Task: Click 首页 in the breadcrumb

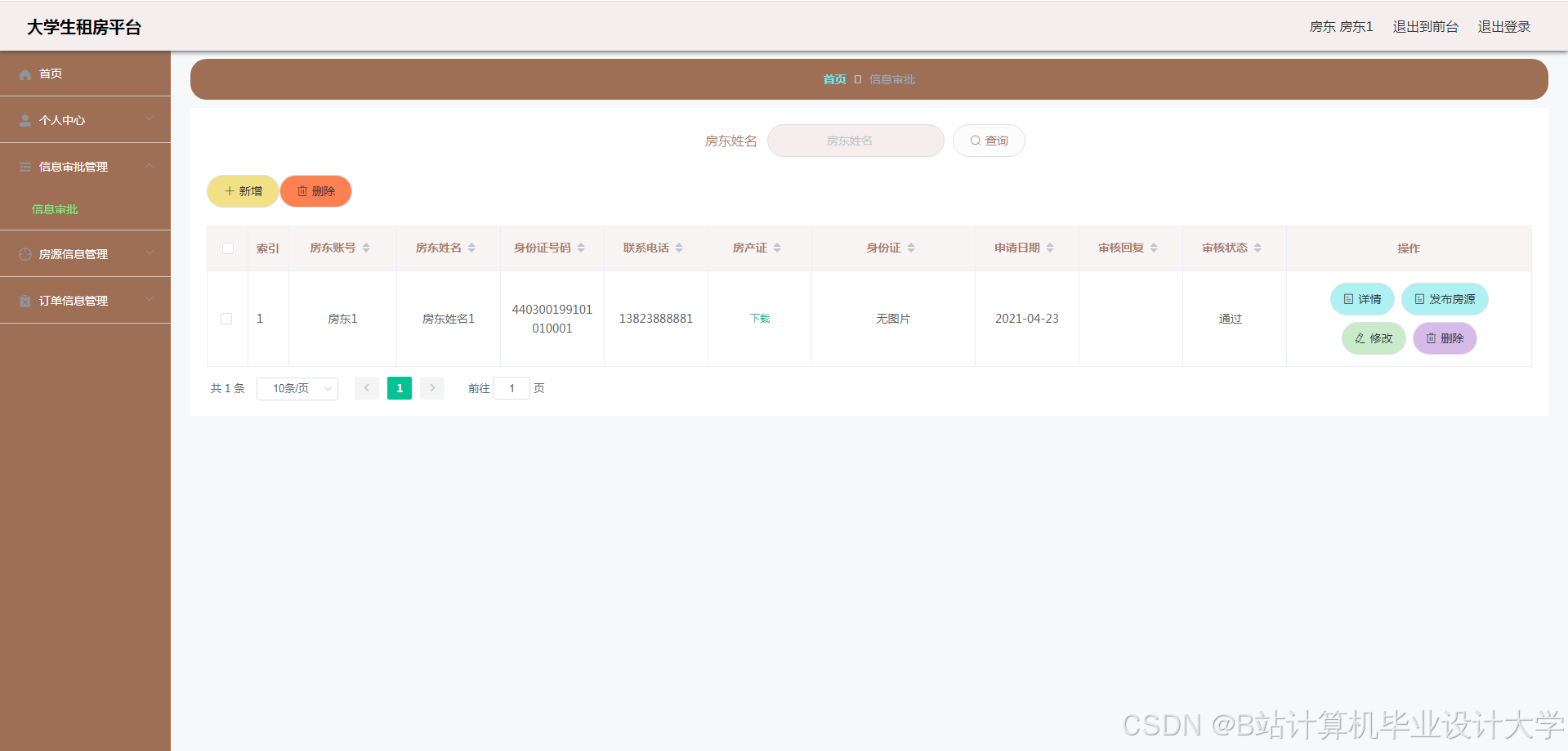Action: (834, 79)
